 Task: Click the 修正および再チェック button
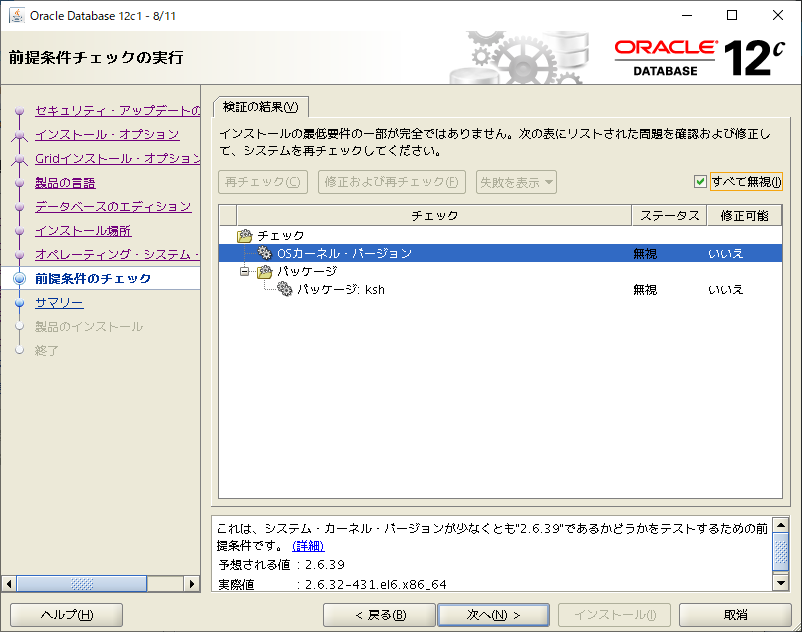[392, 182]
